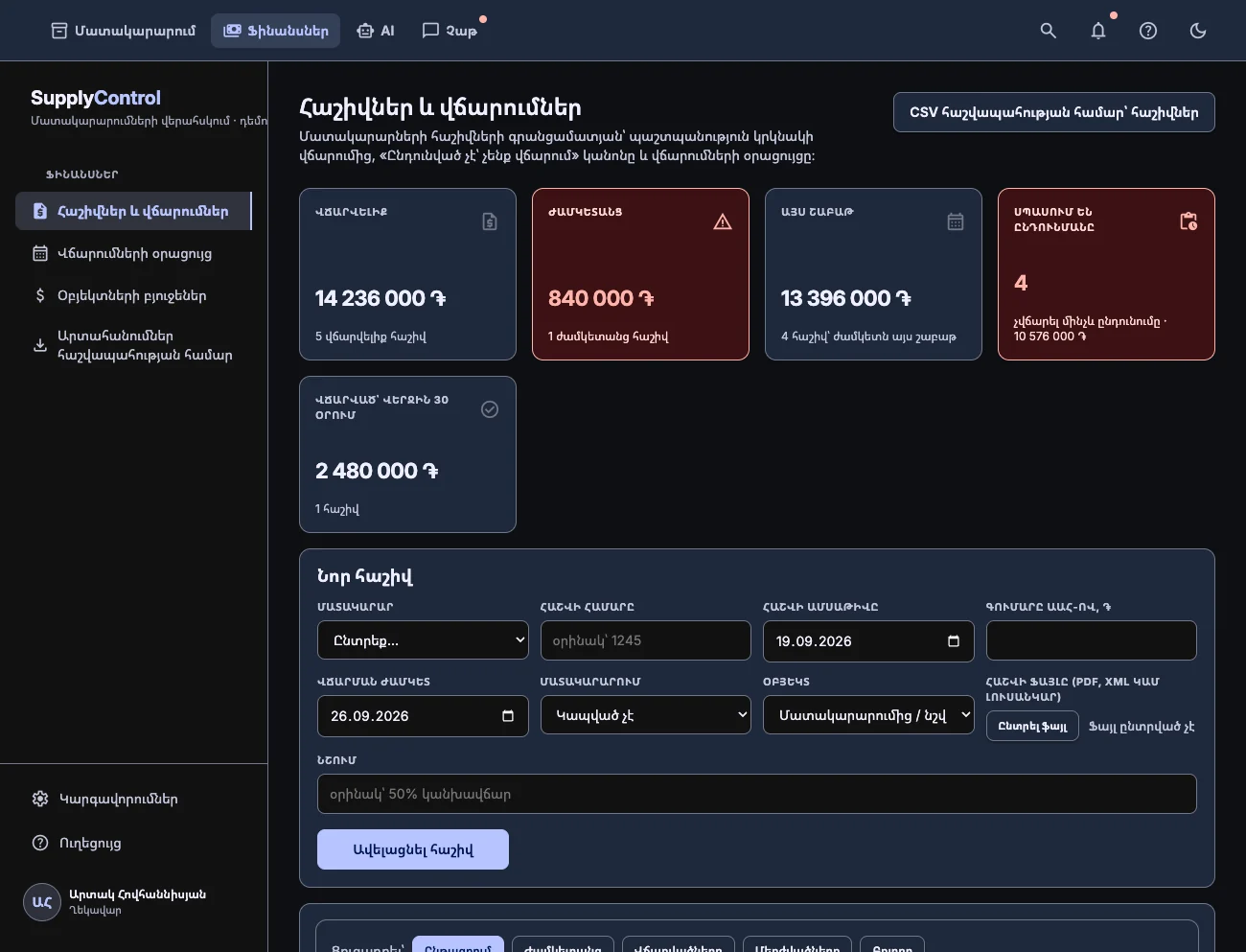Click the 2 480 000 ֏ paid amount

click(377, 471)
